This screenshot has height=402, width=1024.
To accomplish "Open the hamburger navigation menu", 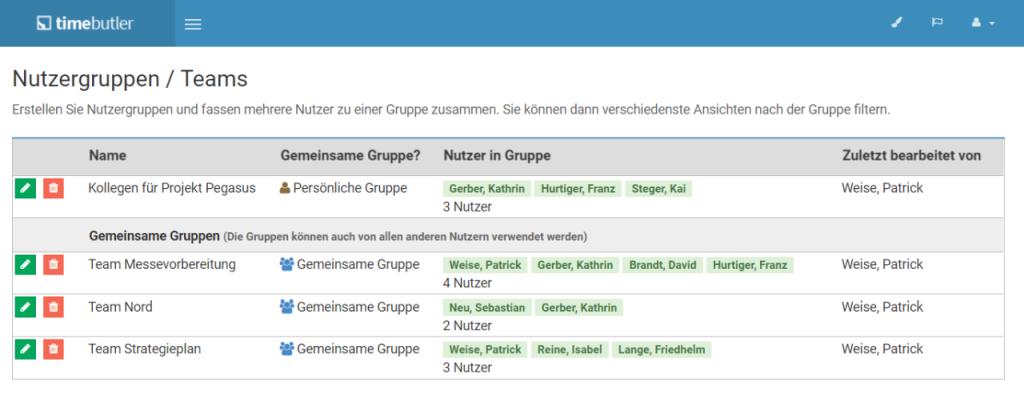I will point(193,24).
